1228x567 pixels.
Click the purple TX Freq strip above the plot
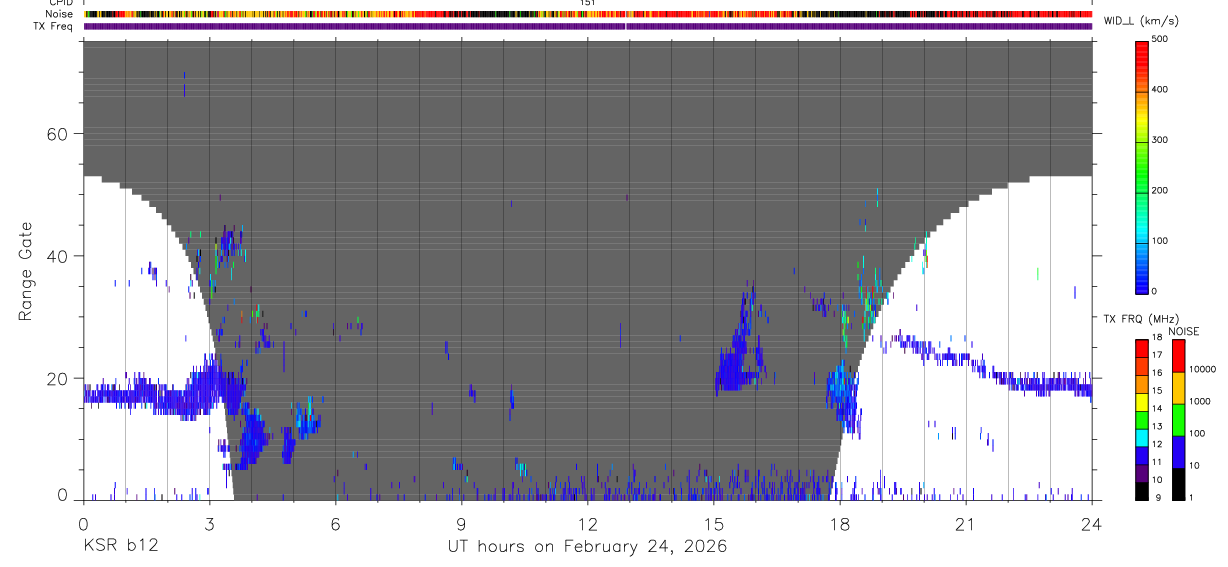[x=588, y=26]
